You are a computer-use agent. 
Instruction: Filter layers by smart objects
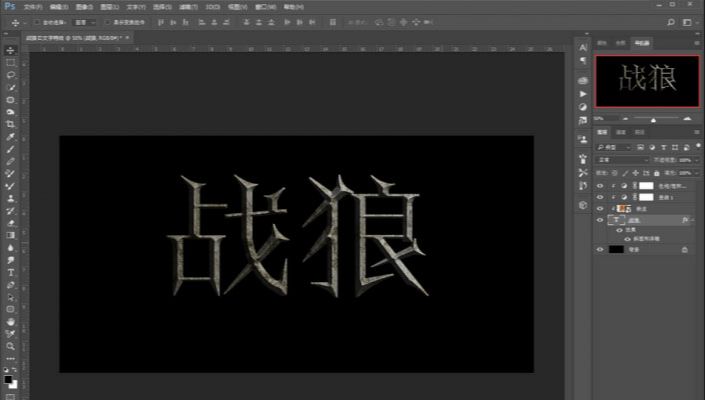(x=687, y=147)
